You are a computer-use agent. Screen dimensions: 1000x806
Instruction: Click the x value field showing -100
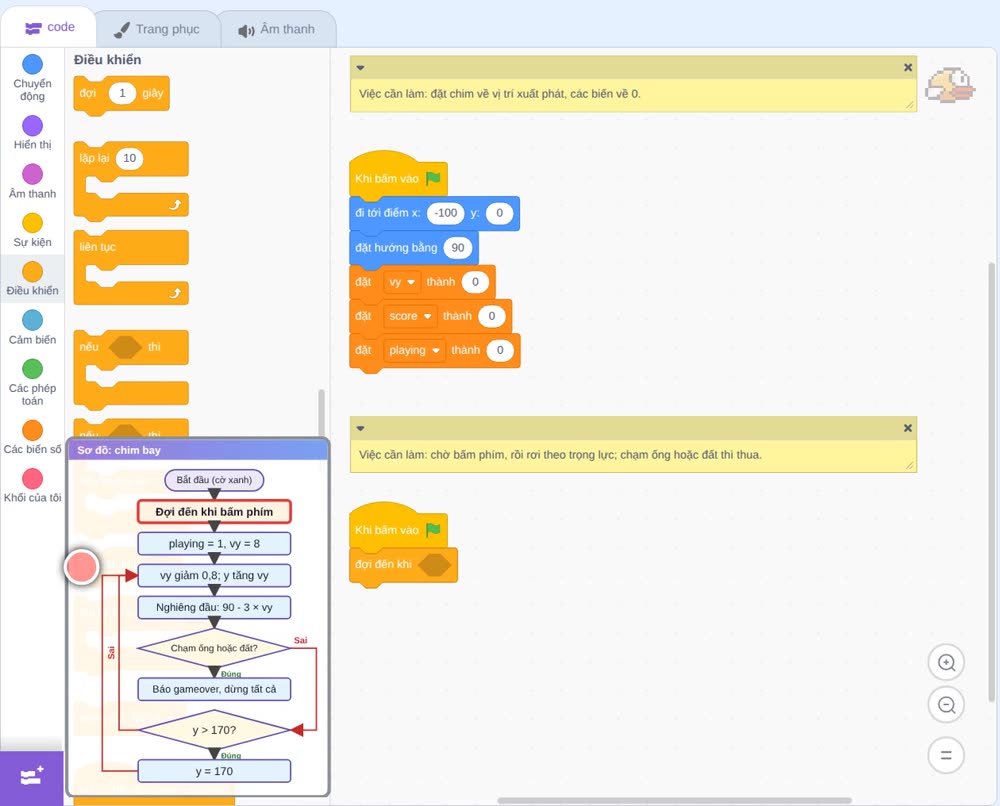[446, 213]
